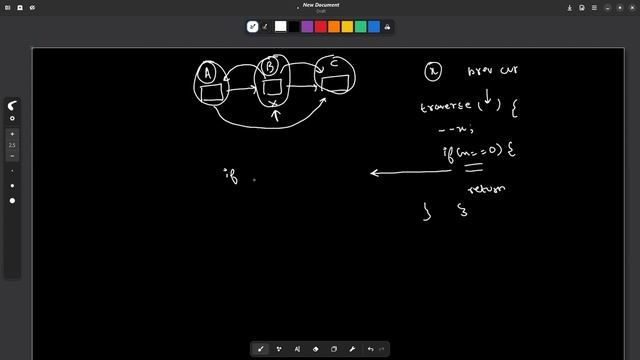Pick the black color swatch
The width and height of the screenshot is (640, 360).
click(x=294, y=27)
